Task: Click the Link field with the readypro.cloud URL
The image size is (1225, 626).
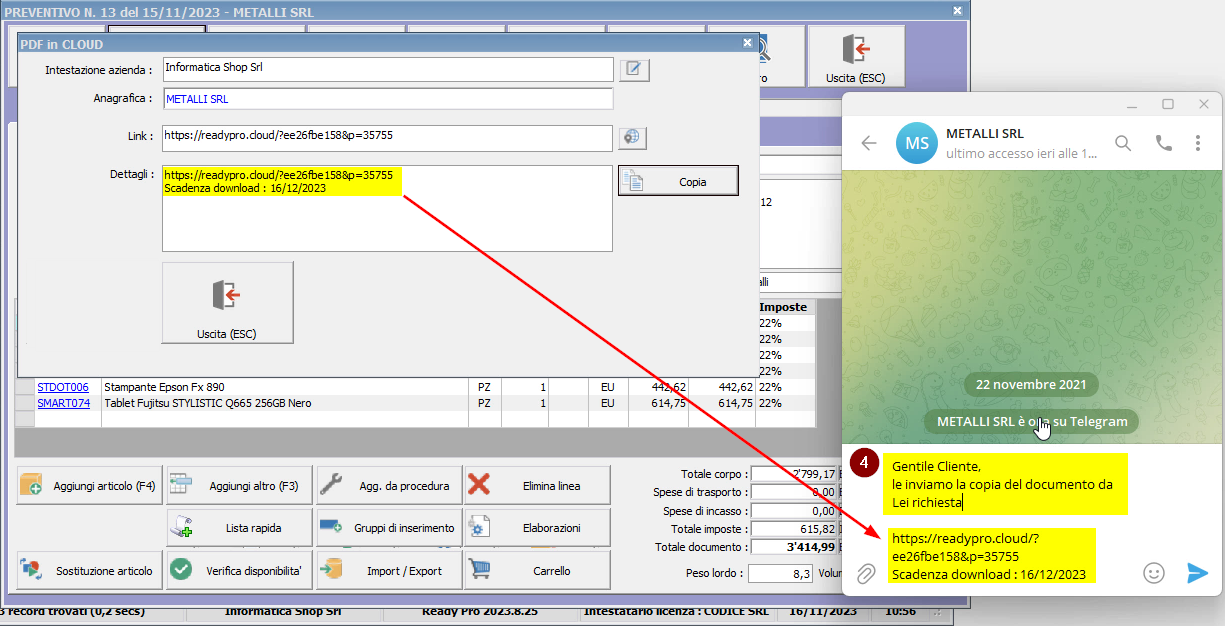Action: coord(387,137)
